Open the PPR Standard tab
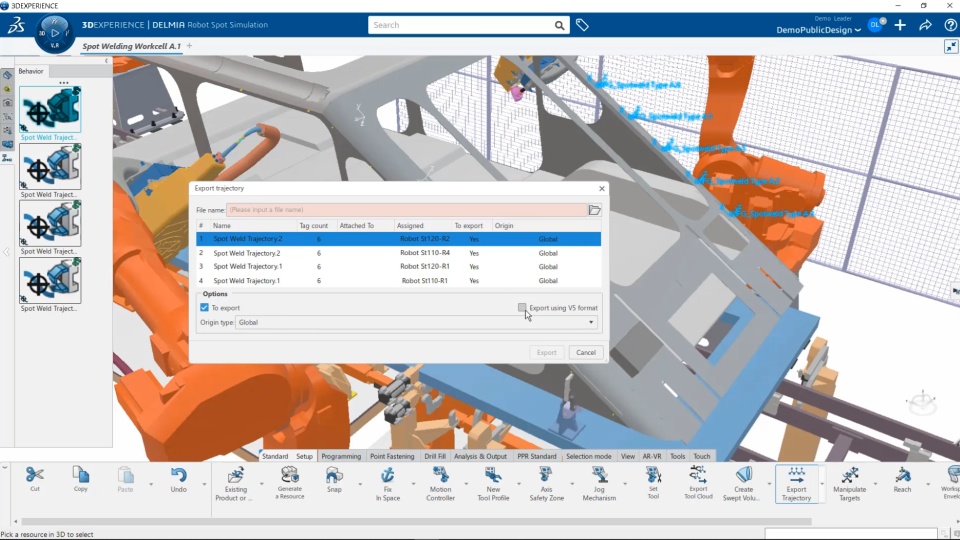This screenshot has width=960, height=540. [536, 456]
